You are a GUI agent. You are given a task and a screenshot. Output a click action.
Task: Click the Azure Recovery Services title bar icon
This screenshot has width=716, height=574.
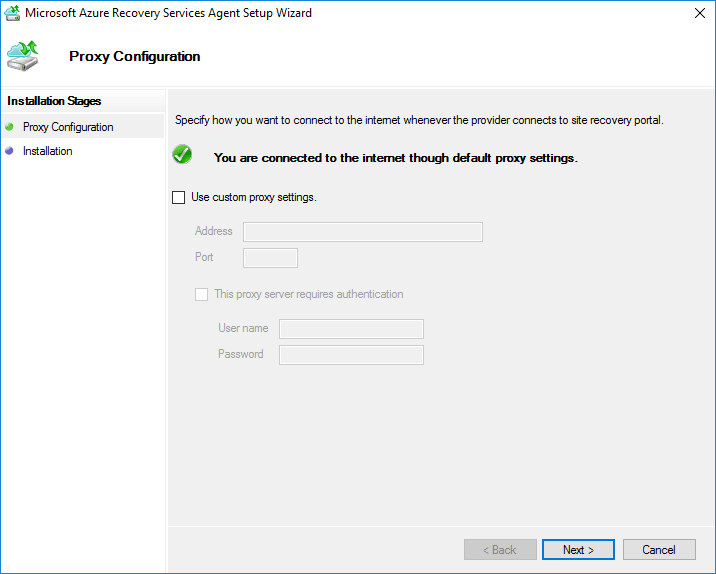pos(12,13)
